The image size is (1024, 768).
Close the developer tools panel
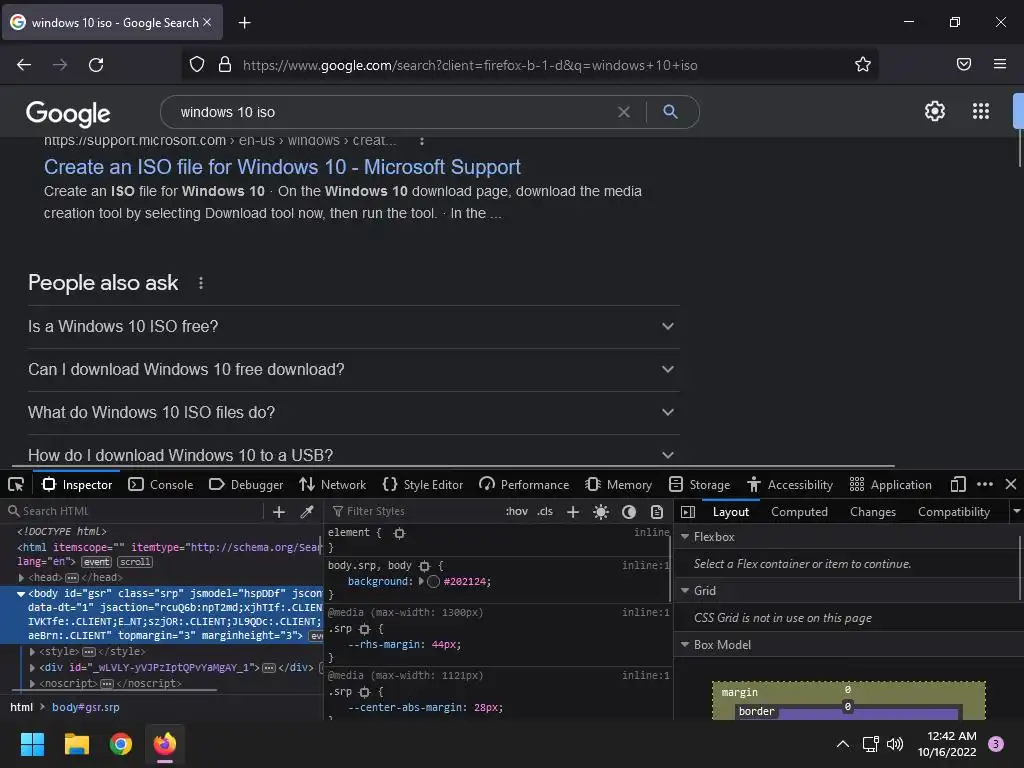pos(1011,485)
